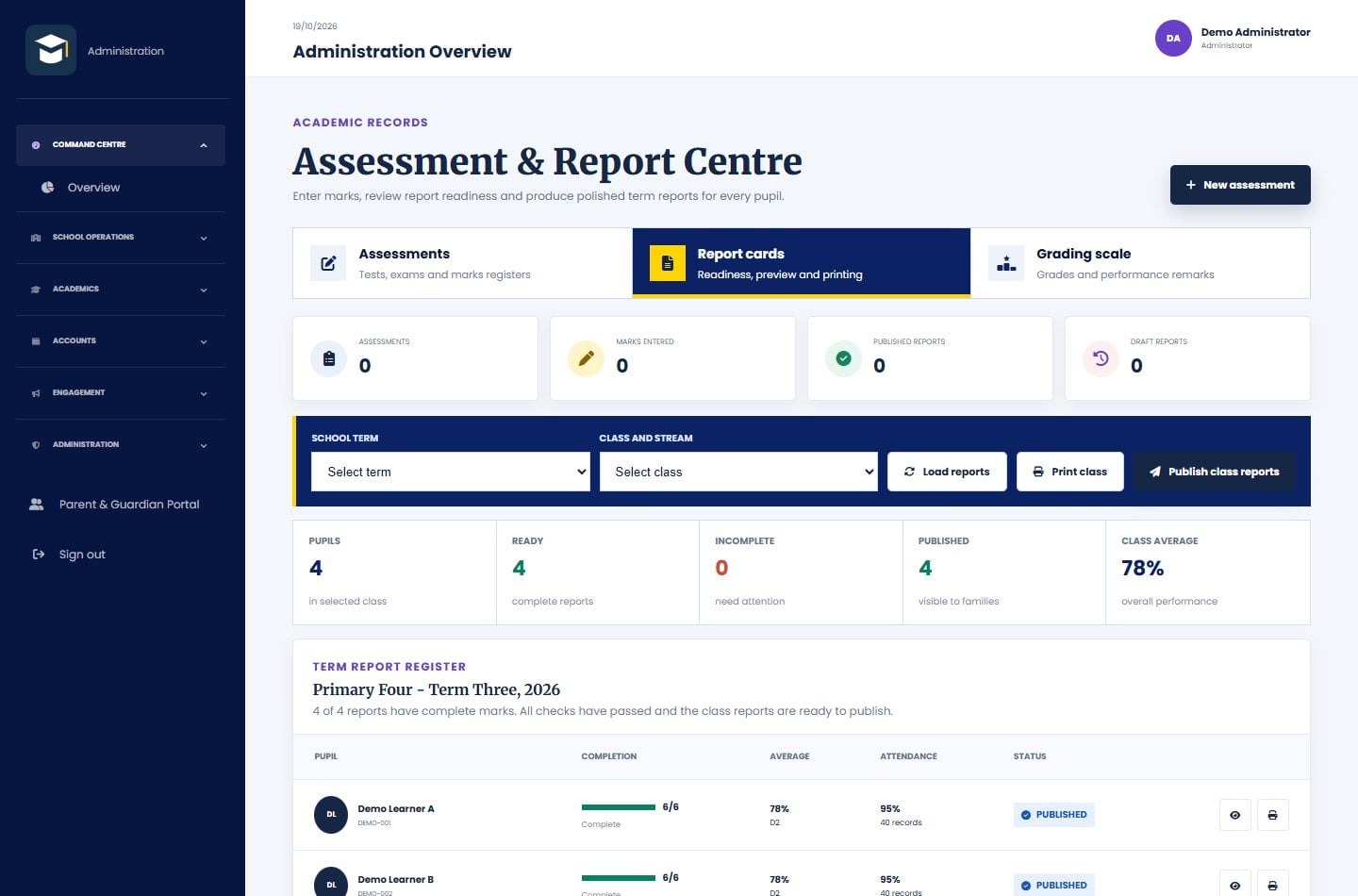Expand the Accounts menu
This screenshot has width=1358, height=896.
[x=121, y=341]
